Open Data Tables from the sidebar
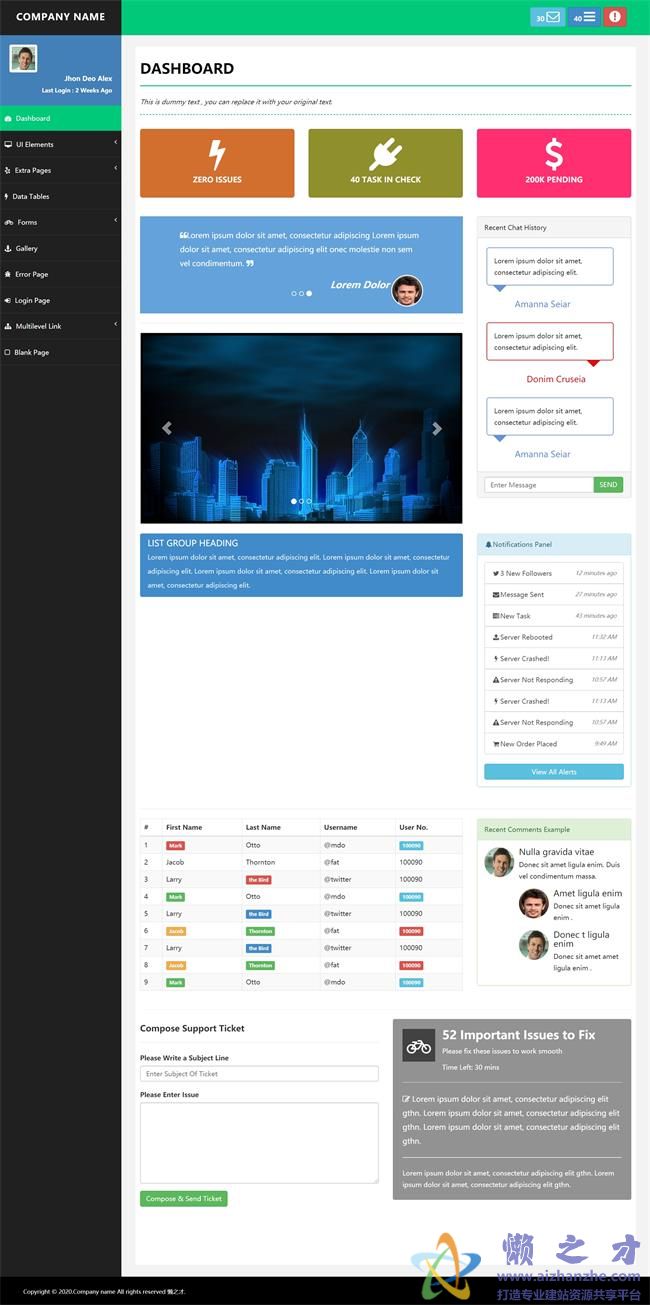Viewport: 650px width, 1305px height. [31, 196]
